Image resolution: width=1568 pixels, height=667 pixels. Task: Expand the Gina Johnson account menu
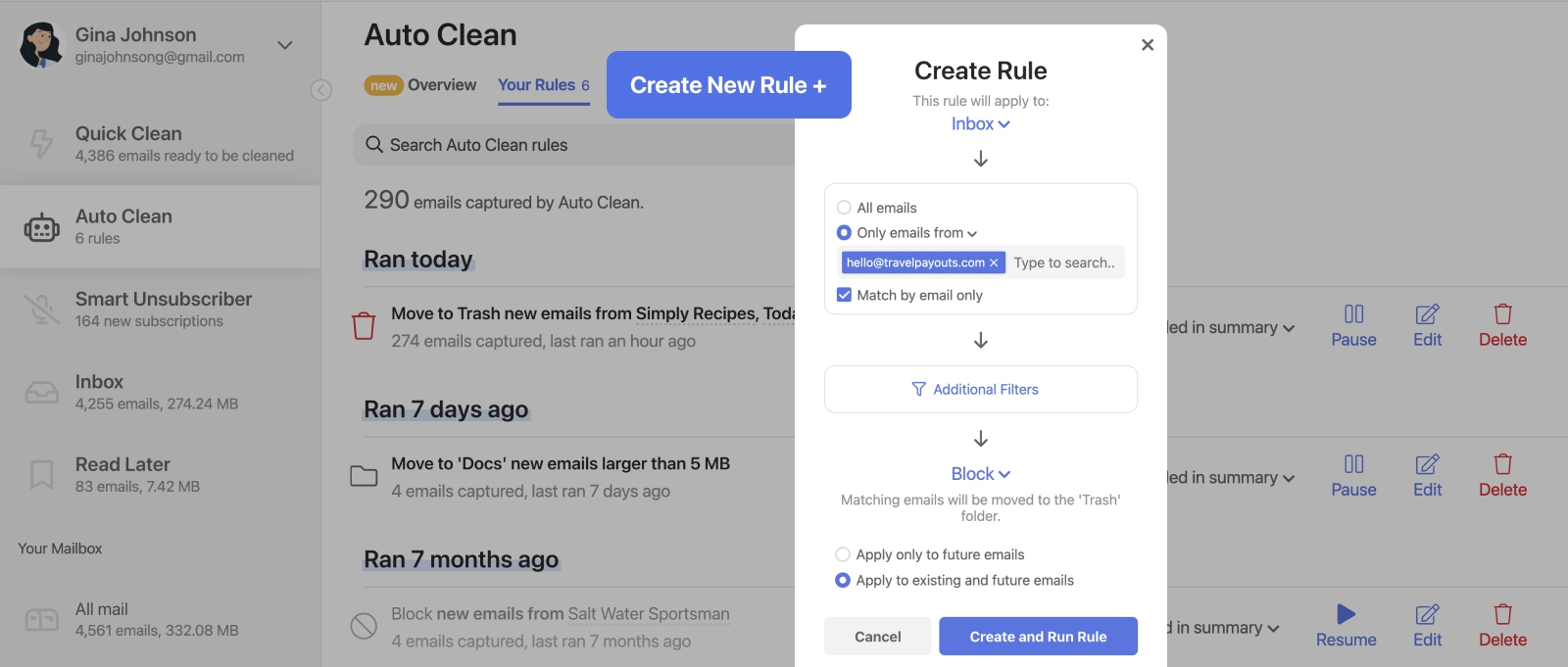(284, 45)
